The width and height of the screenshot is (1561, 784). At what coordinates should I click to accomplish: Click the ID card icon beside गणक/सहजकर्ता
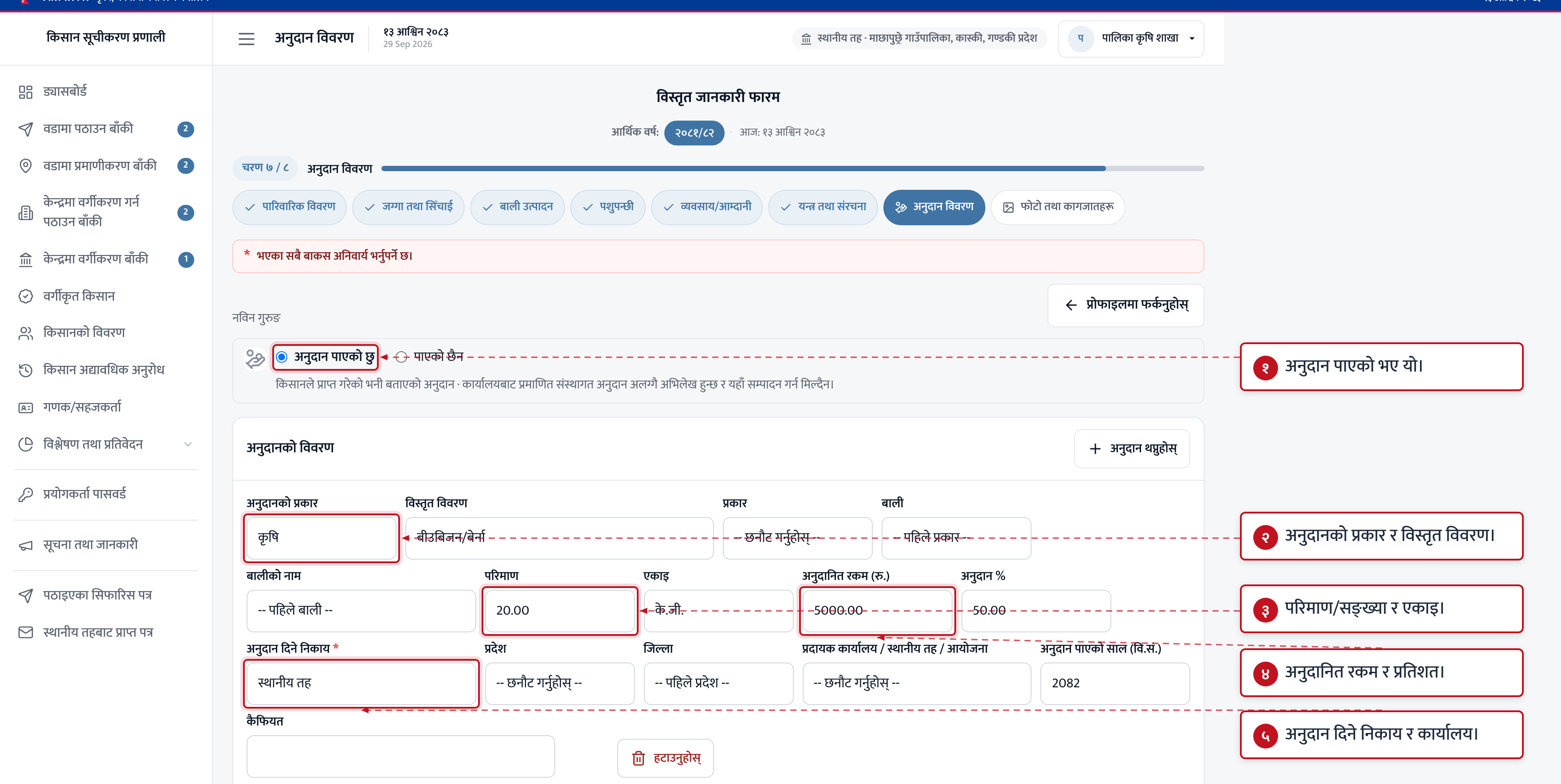coord(25,408)
